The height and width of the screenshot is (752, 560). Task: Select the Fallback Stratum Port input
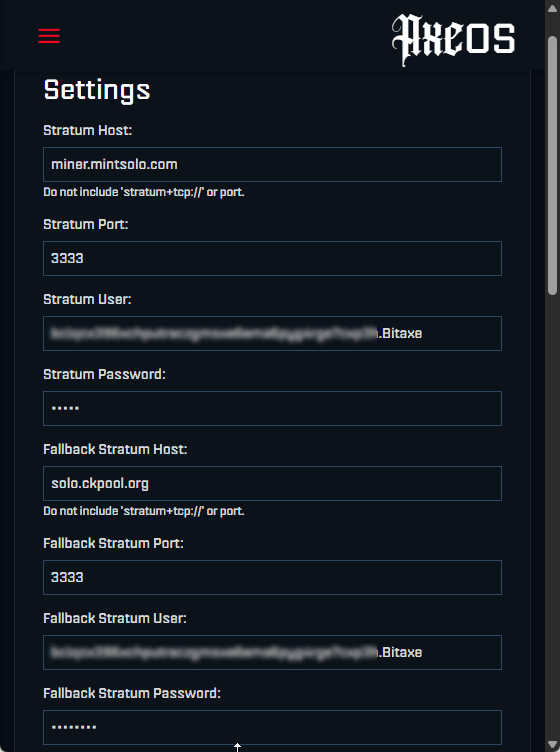272,577
